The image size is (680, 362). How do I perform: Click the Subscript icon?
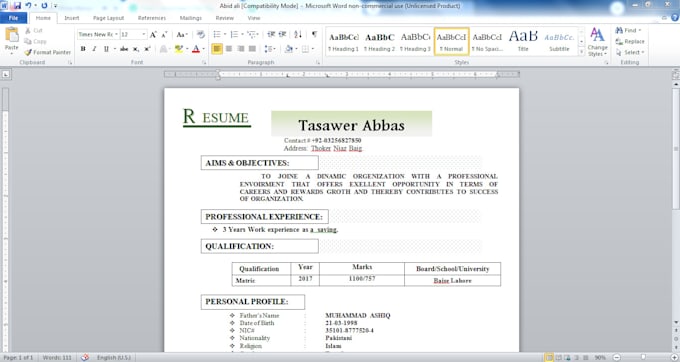pyautogui.click(x=136, y=49)
